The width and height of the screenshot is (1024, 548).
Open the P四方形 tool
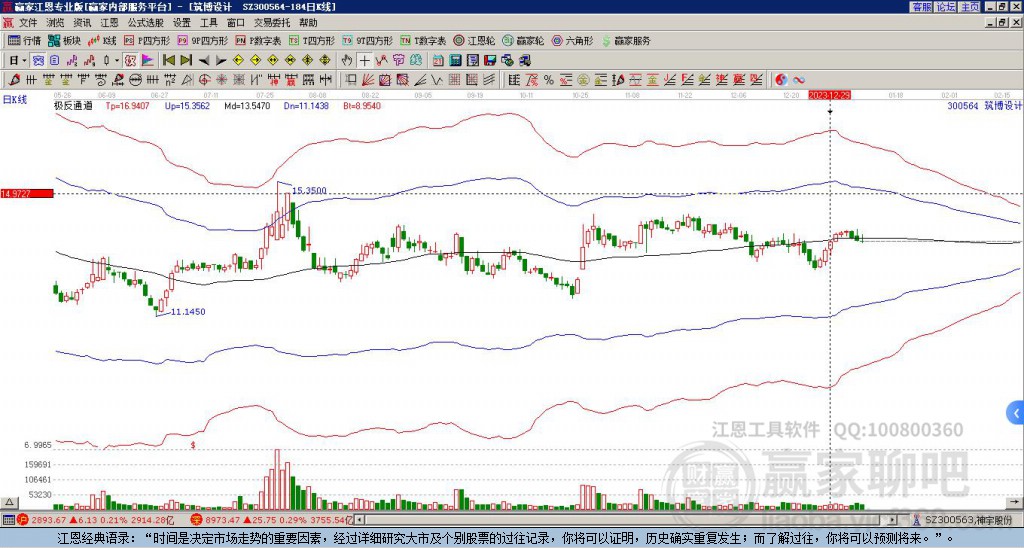147,40
